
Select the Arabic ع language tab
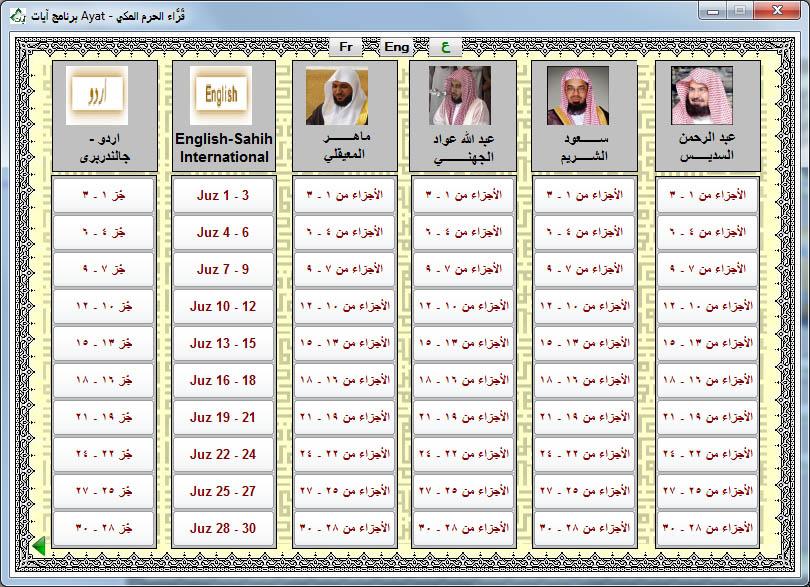tap(446, 46)
